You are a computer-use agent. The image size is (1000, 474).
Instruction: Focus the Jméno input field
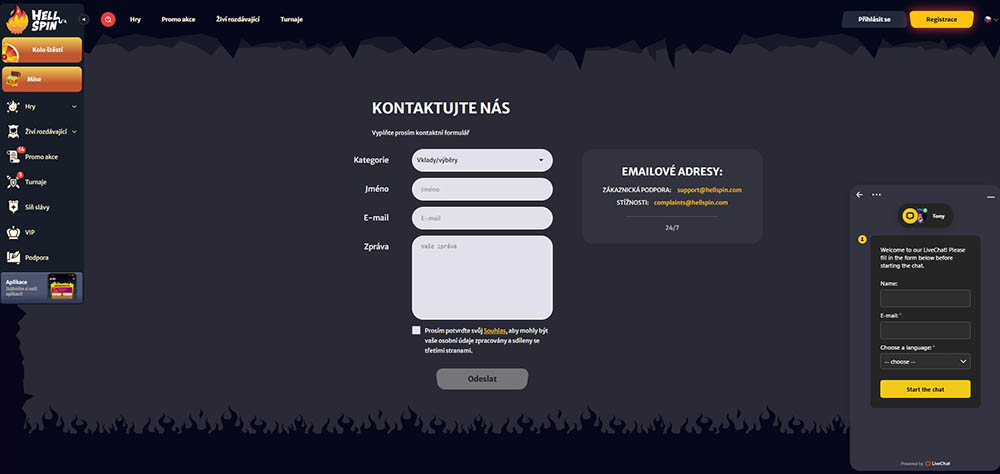482,189
